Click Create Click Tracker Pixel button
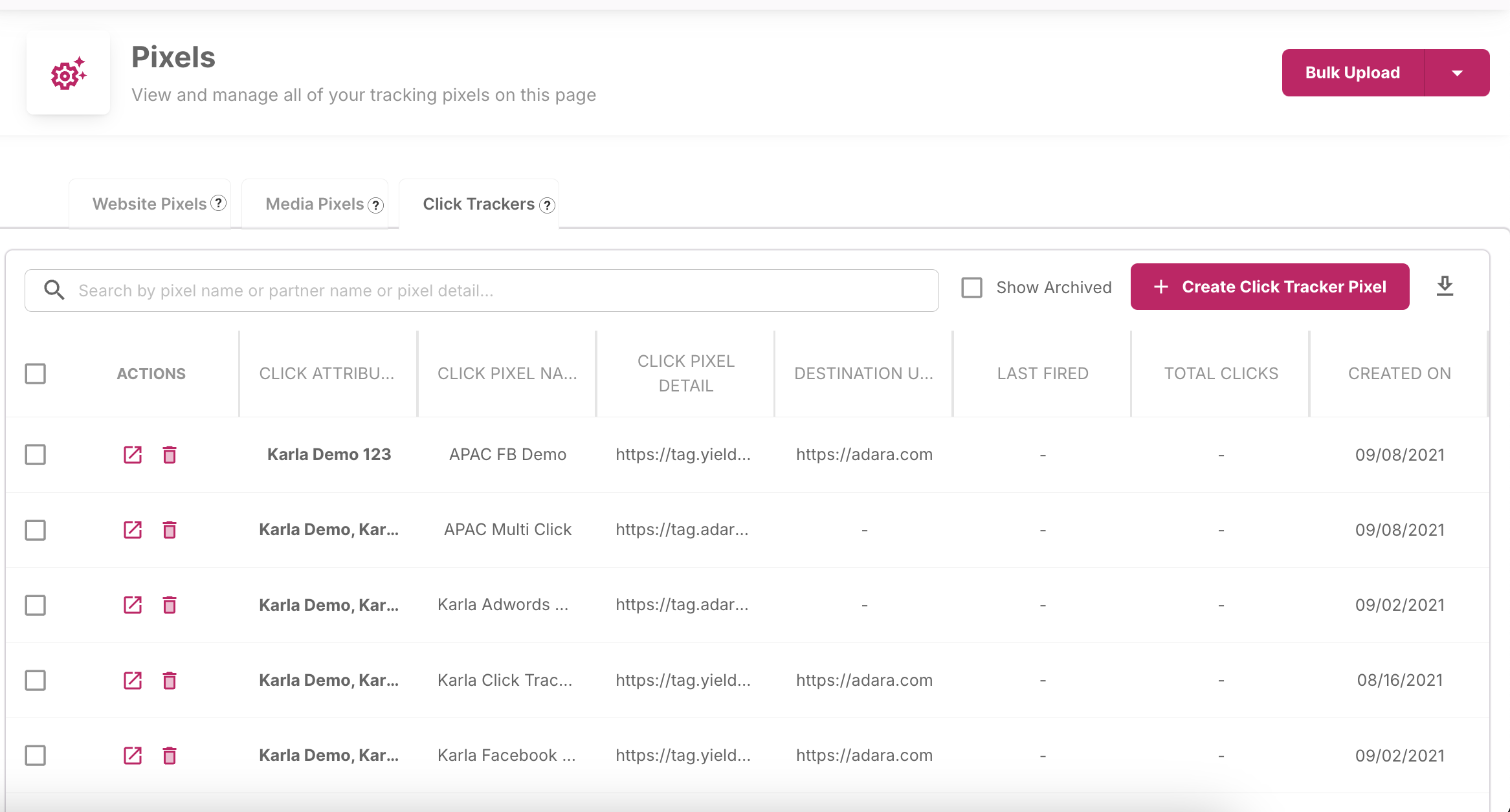This screenshot has height=812, width=1510. click(1270, 287)
